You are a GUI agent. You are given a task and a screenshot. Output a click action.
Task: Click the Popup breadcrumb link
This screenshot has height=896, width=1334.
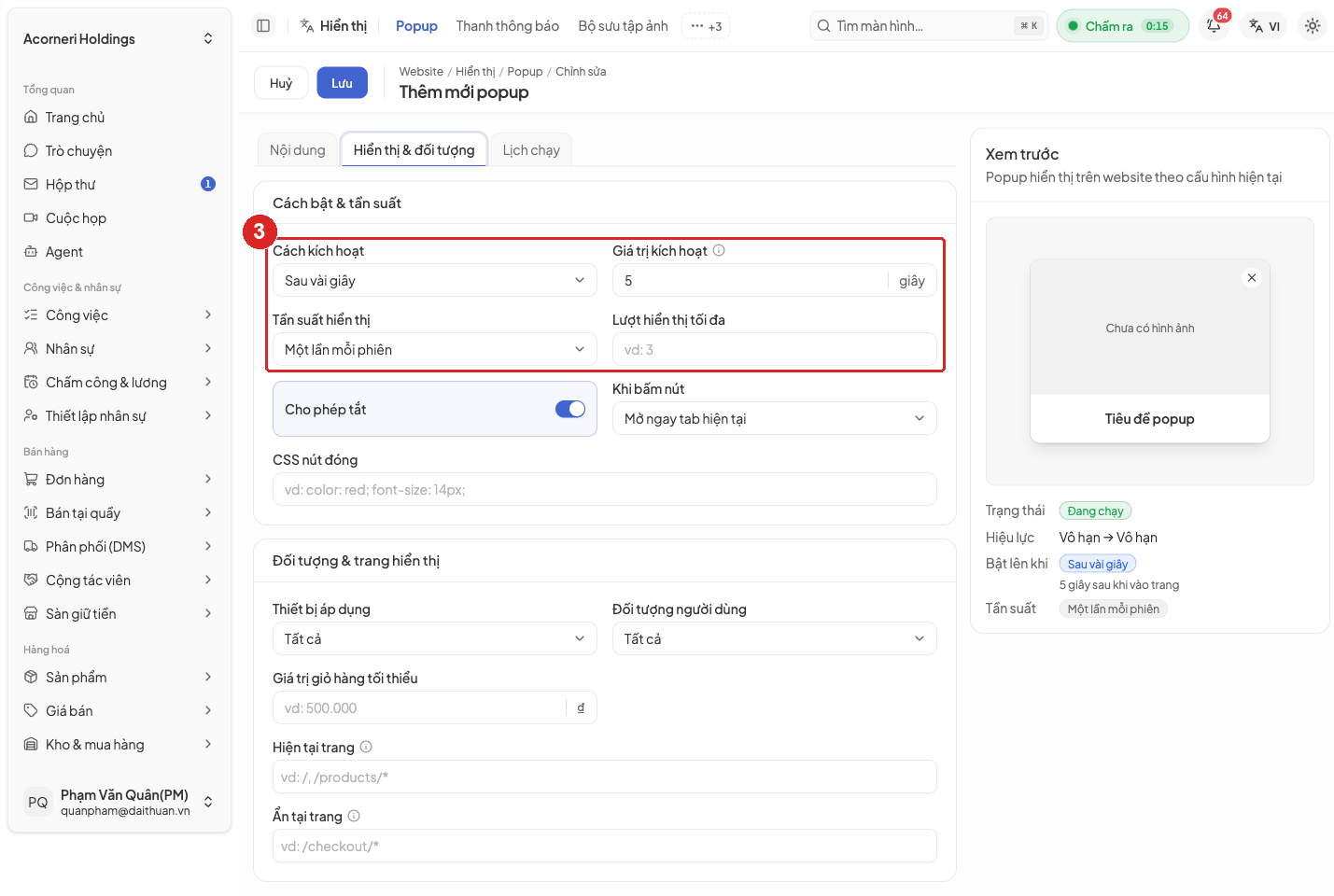point(525,72)
